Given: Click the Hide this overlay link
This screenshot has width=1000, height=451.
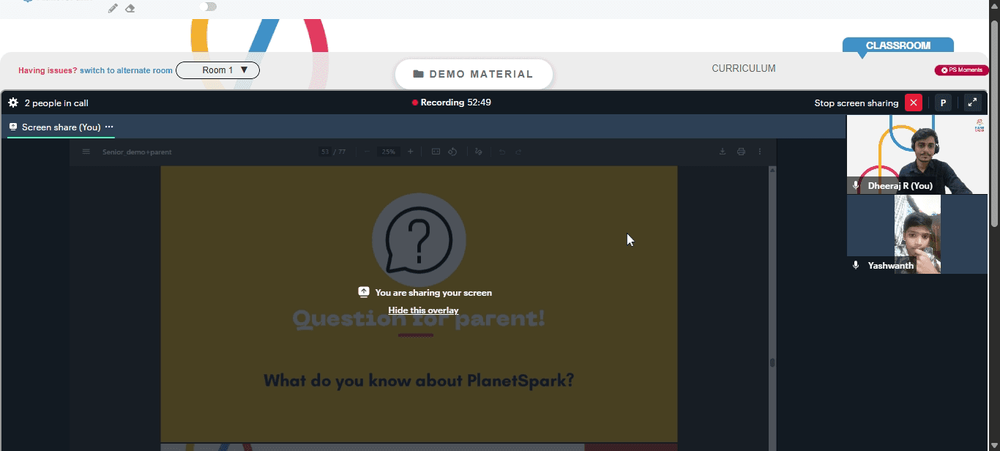Looking at the screenshot, I should pos(423,311).
